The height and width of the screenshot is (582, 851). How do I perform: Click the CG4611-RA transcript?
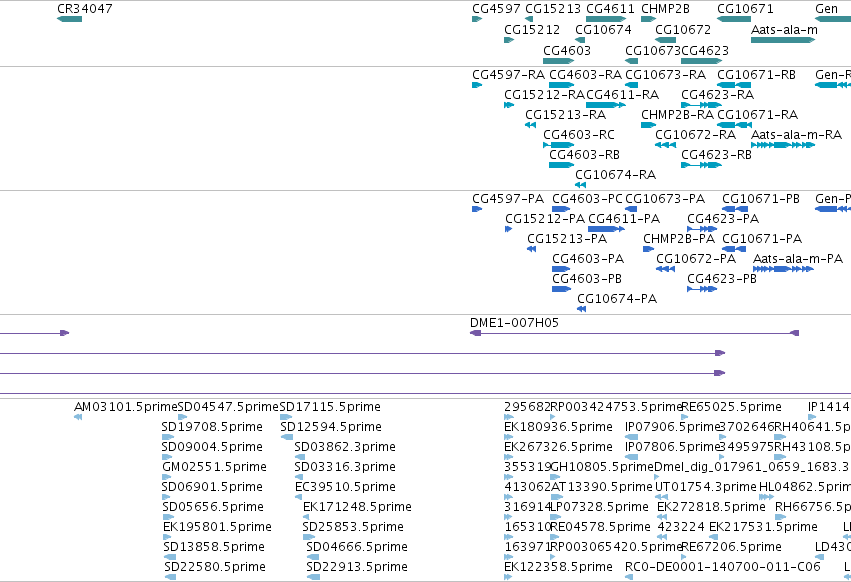point(606,105)
